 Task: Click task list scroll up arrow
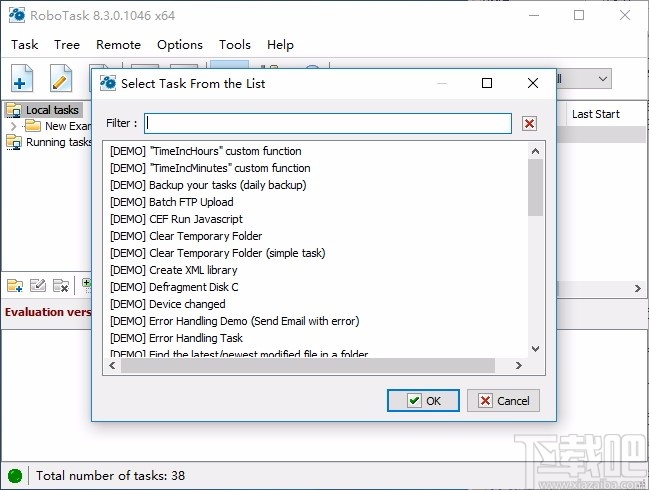535,151
